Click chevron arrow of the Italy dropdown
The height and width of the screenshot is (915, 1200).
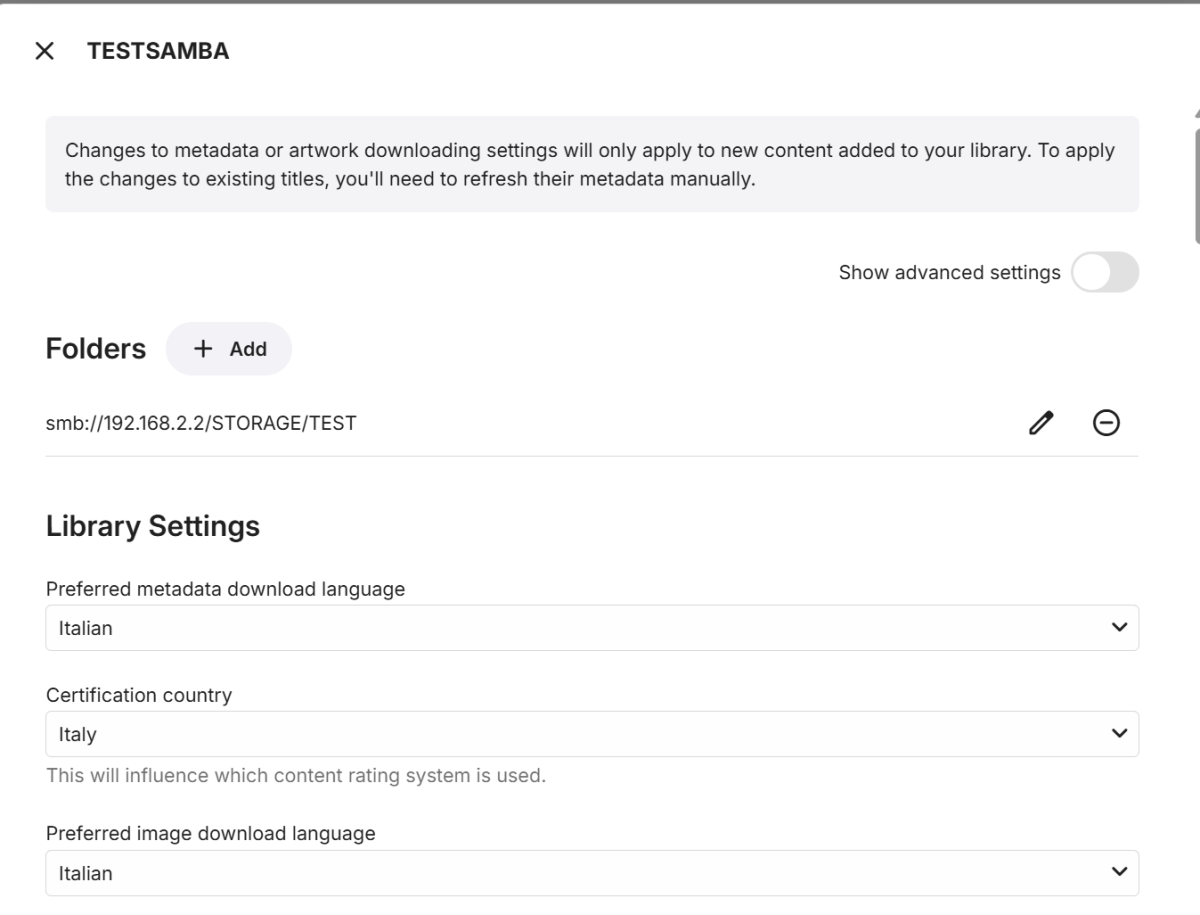[x=1118, y=734]
